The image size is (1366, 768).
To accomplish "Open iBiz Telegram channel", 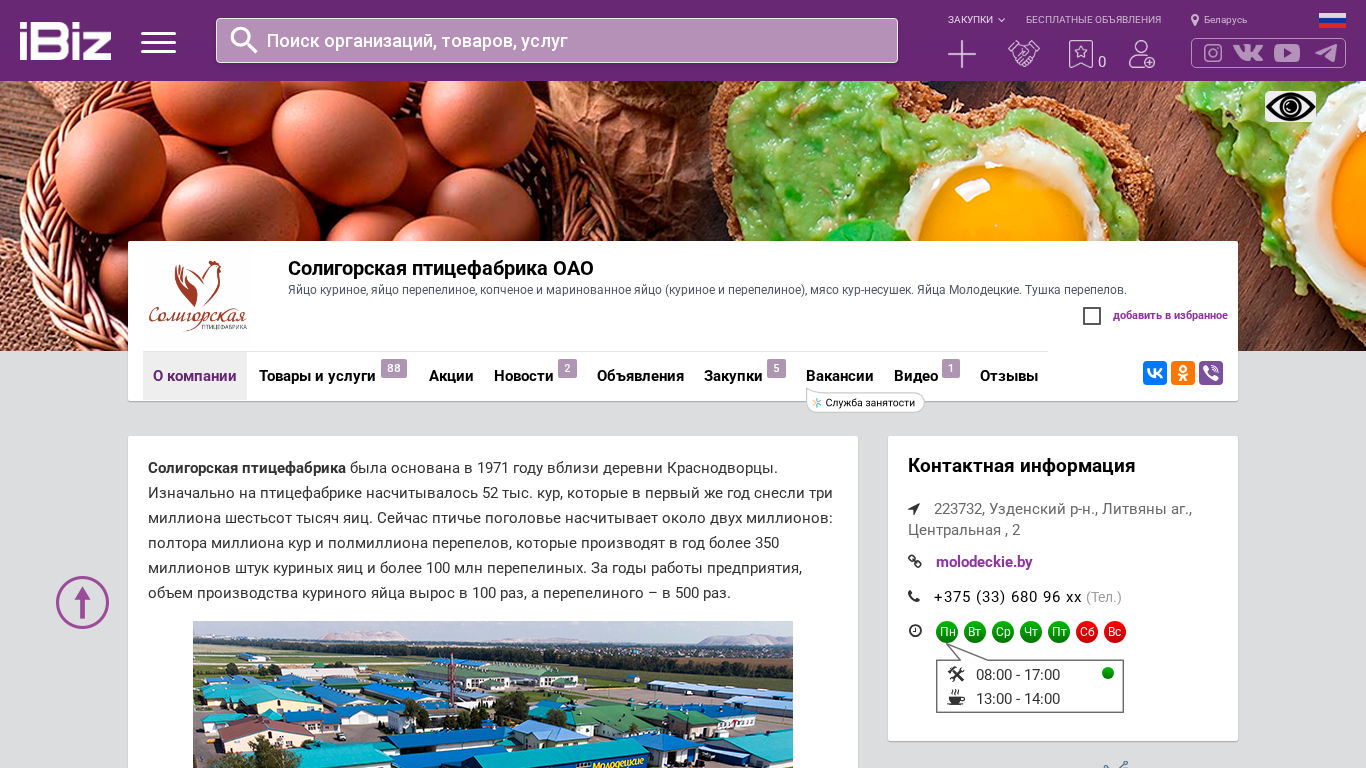I will [x=1326, y=53].
